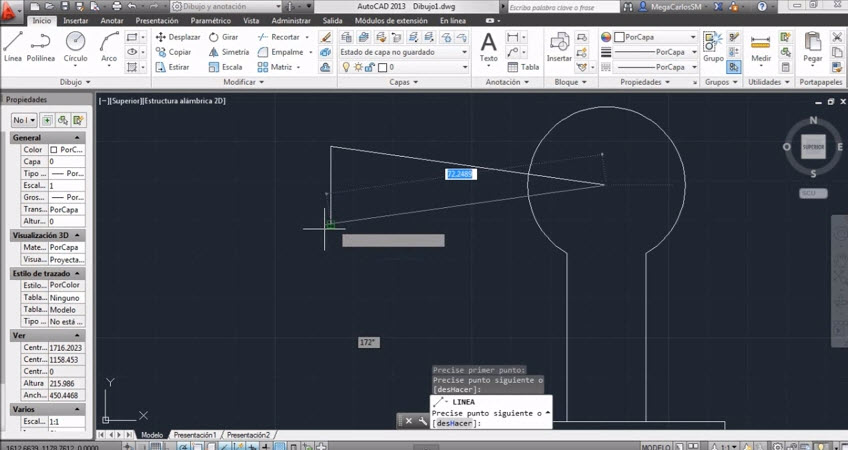Click the Altura value 215.986
The width and height of the screenshot is (848, 450).
click(x=67, y=383)
